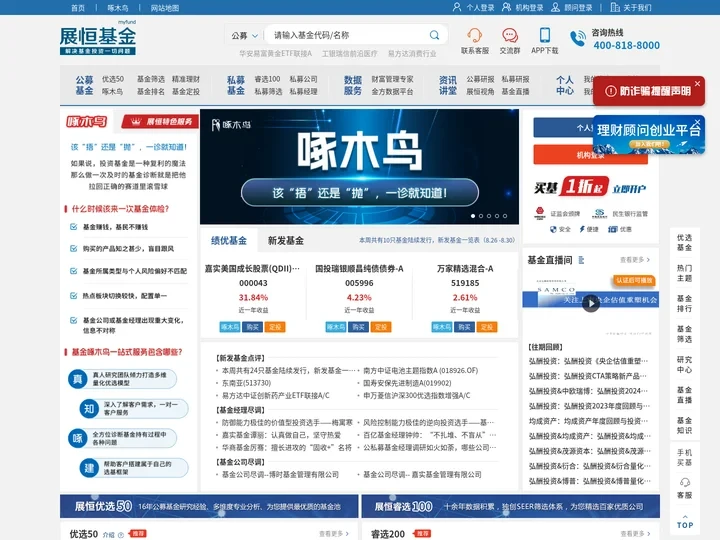Open 国寿安保先进制造A(019902) link

[407, 383]
